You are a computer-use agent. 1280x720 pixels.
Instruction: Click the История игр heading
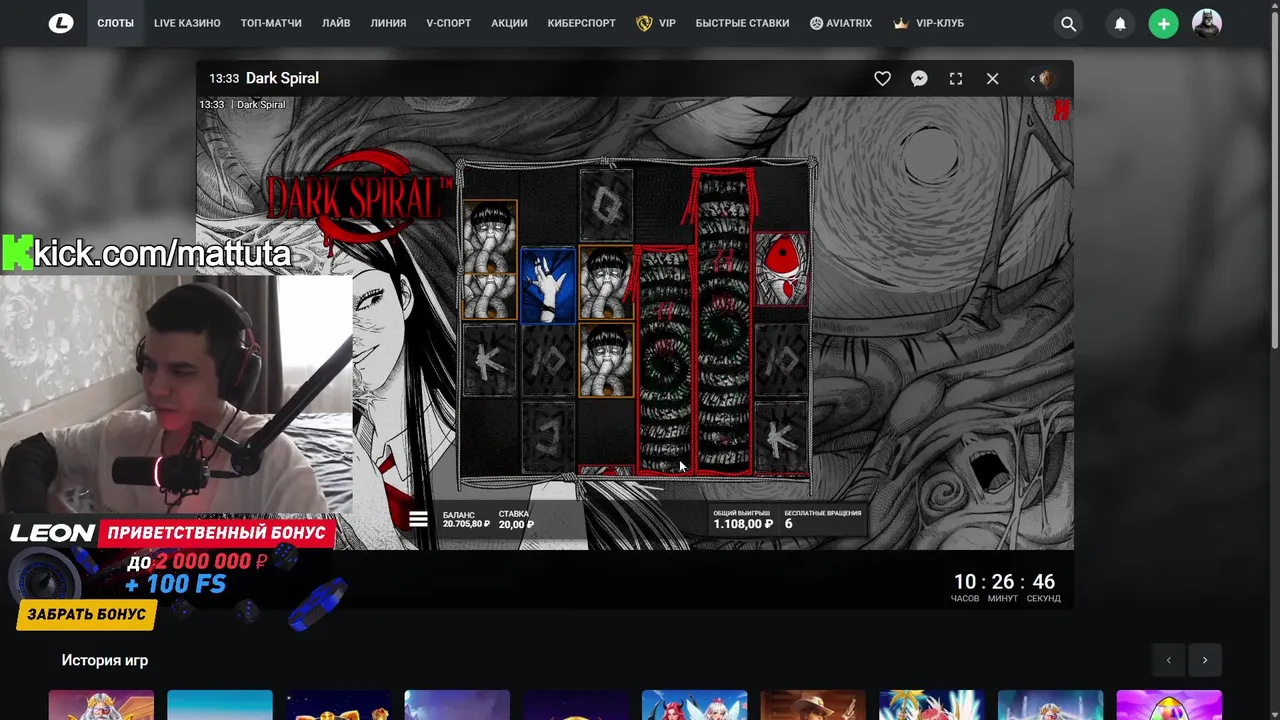(x=105, y=660)
